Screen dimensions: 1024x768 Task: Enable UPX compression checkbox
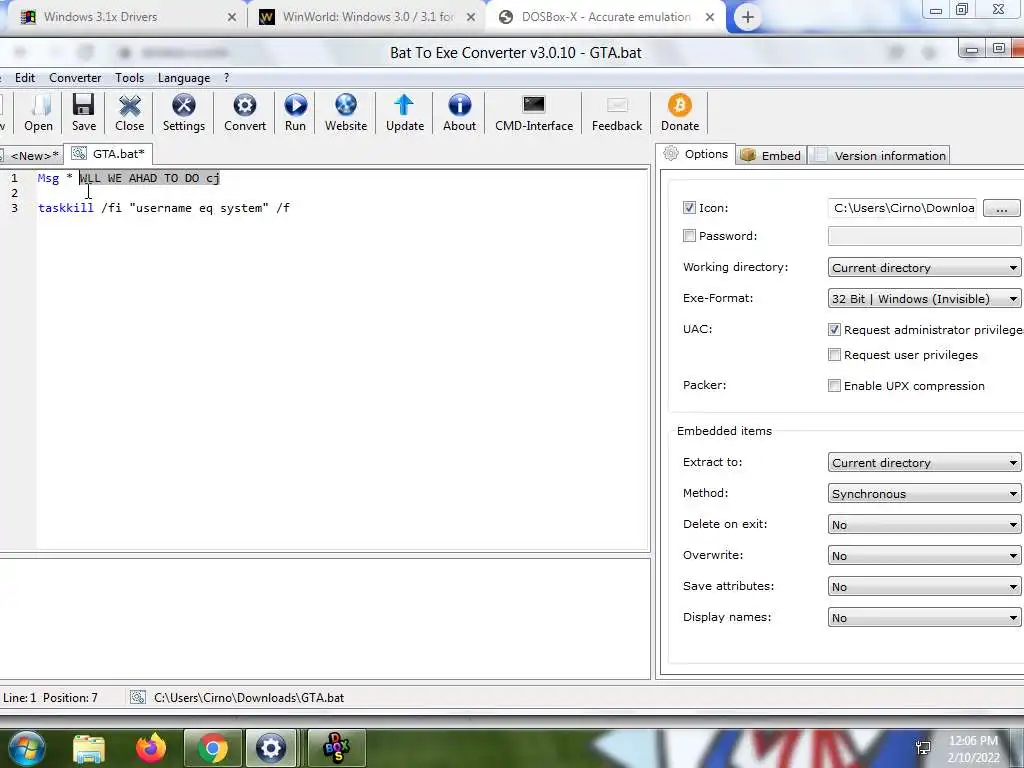point(834,386)
